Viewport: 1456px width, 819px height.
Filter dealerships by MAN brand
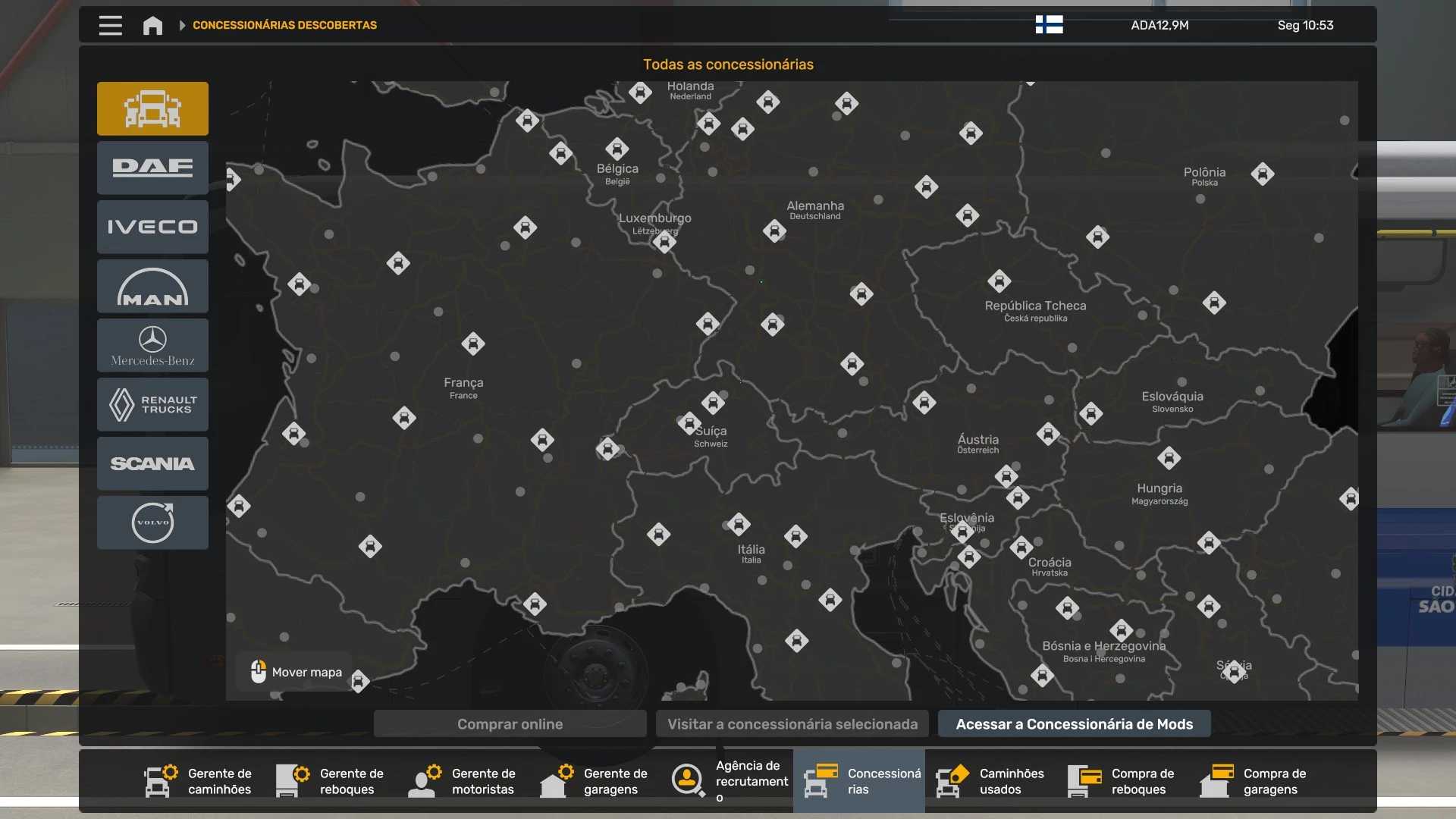point(152,286)
